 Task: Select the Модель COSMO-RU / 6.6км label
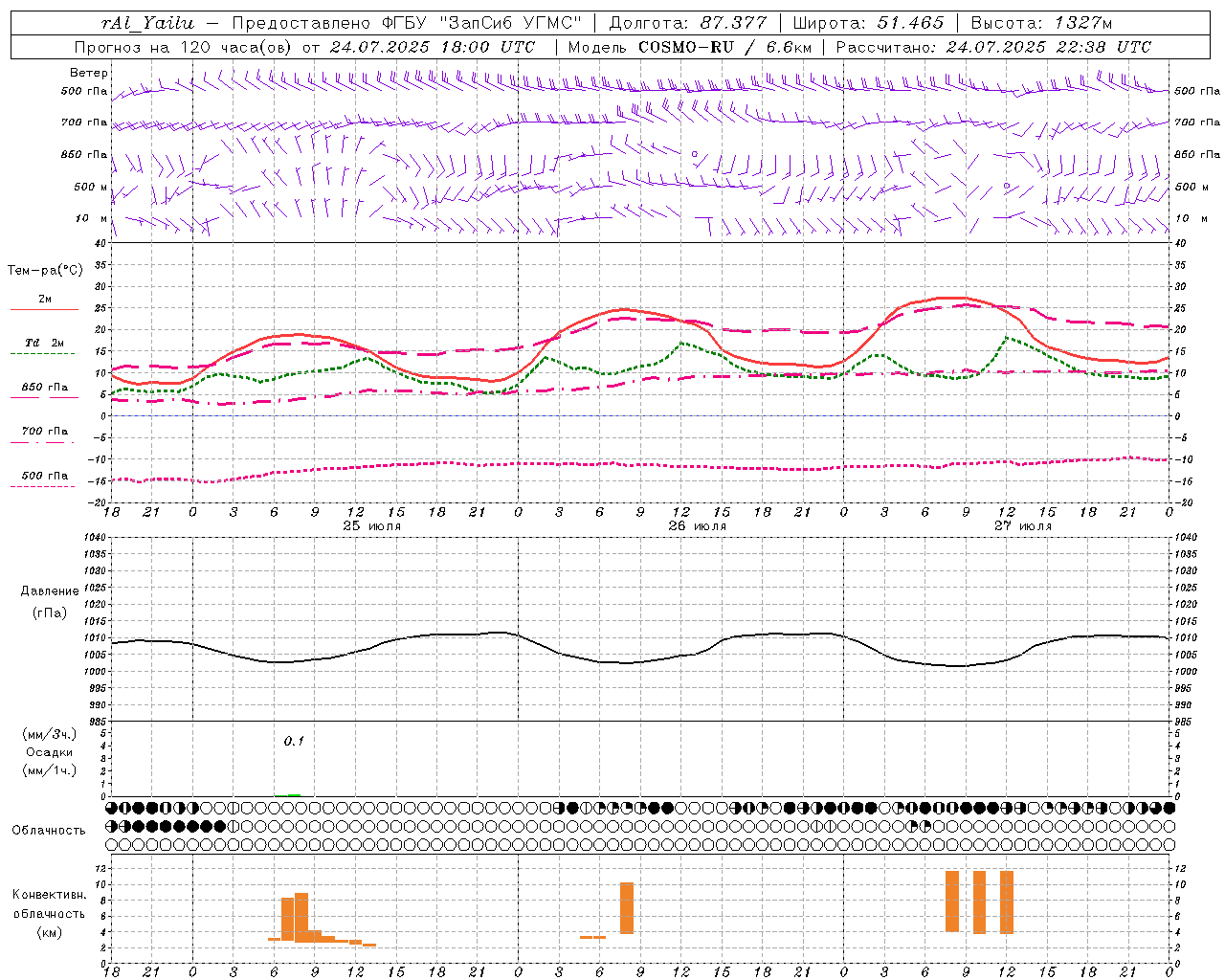coord(689,47)
